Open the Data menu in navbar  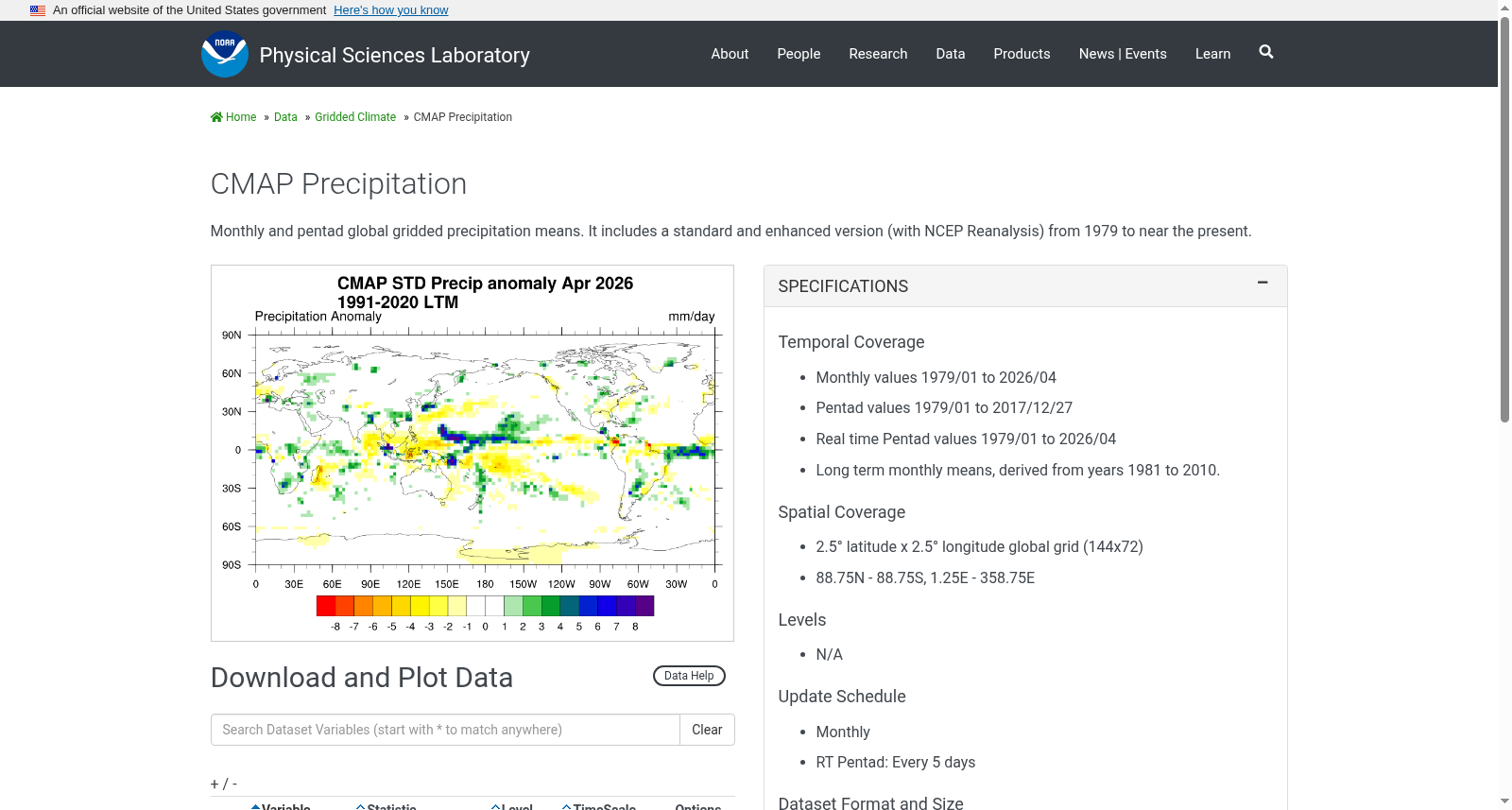[x=951, y=54]
